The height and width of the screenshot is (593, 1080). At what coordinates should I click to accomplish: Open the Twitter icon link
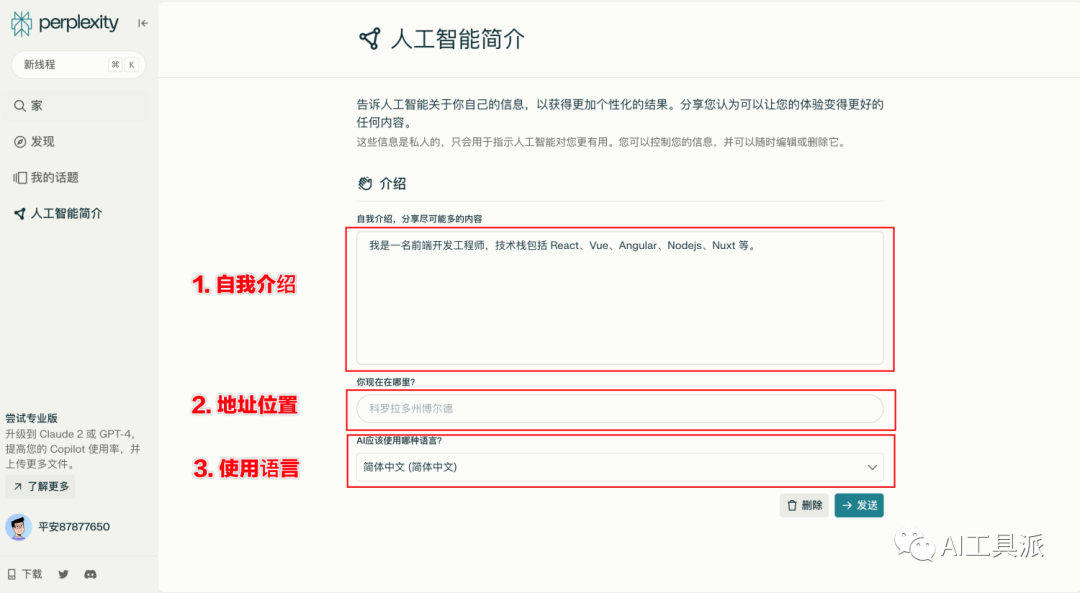tap(63, 574)
